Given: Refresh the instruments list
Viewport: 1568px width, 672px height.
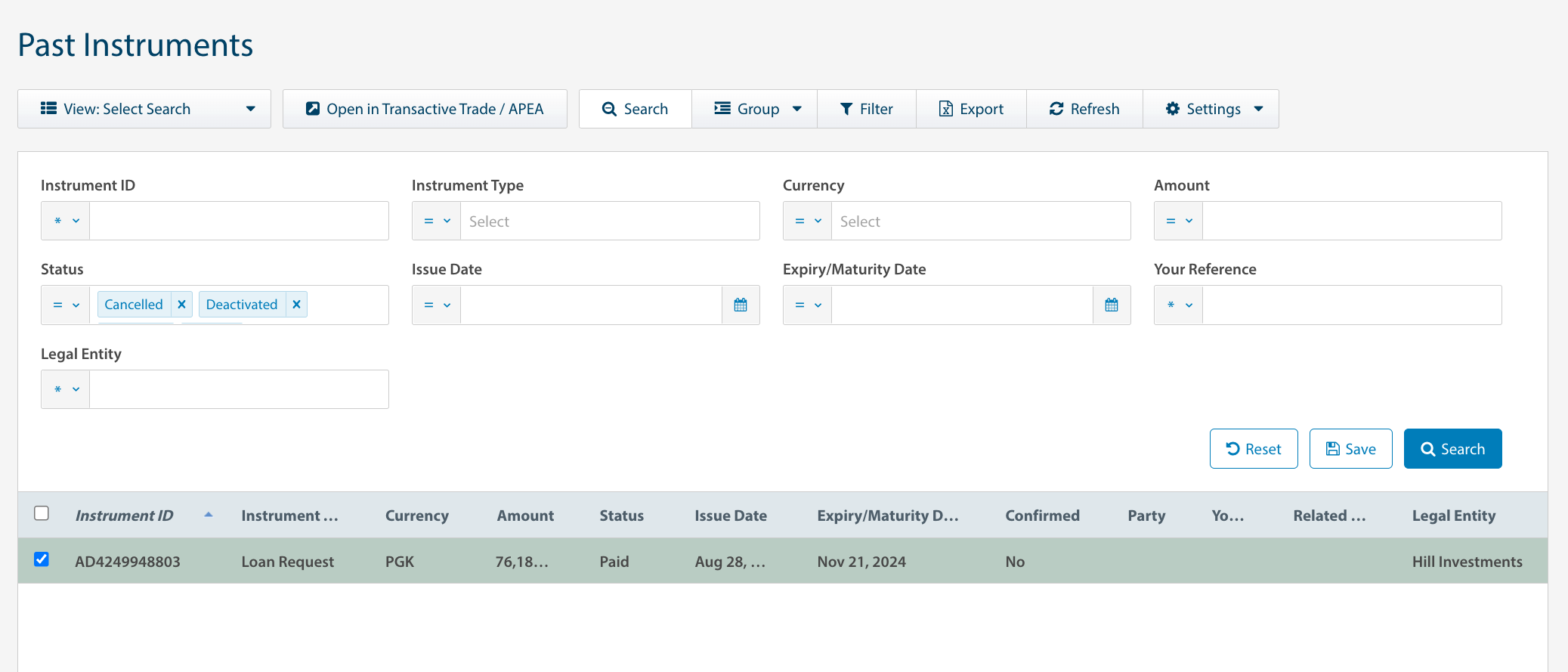Looking at the screenshot, I should (1084, 109).
